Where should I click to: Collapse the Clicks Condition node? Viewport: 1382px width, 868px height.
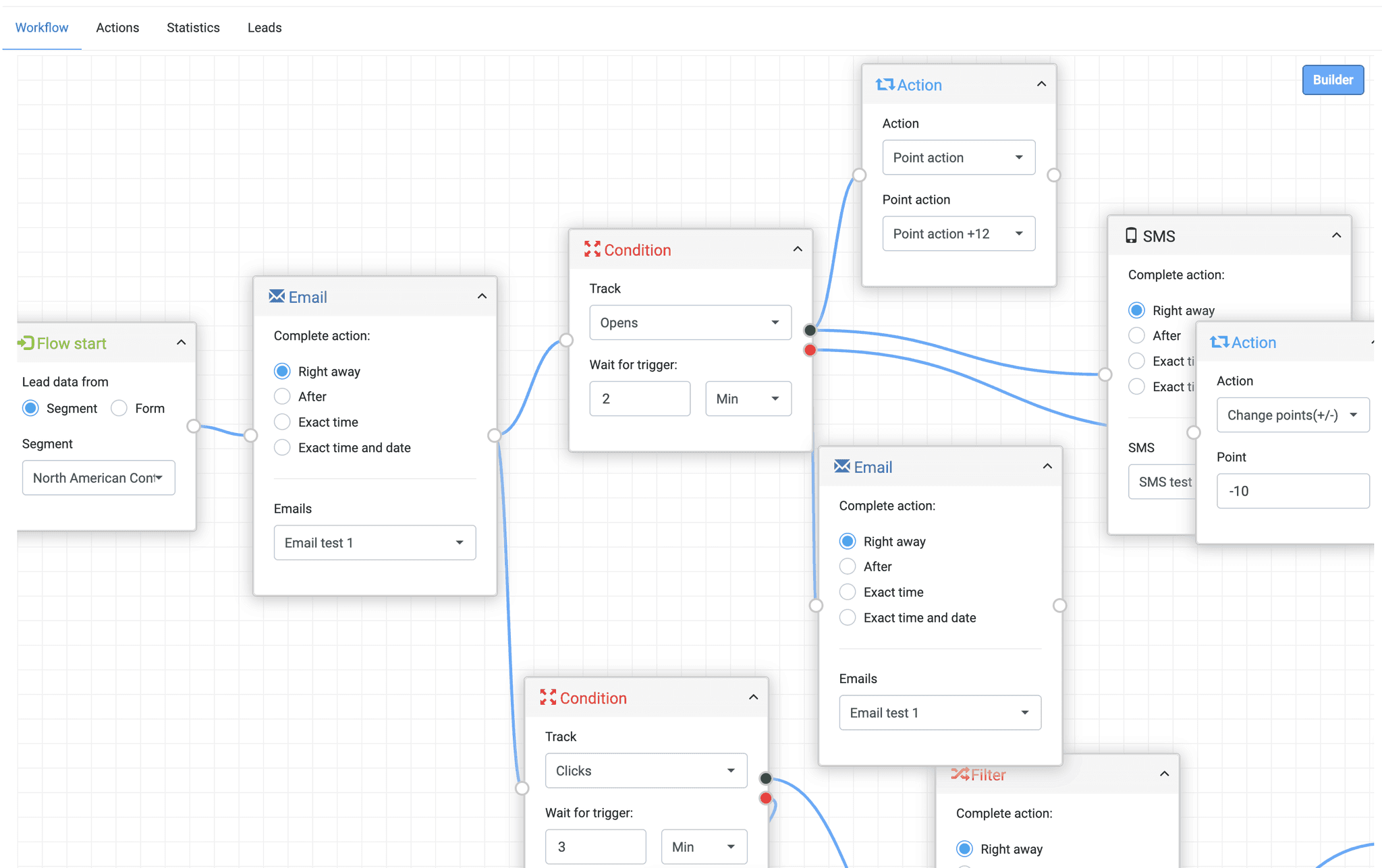(753, 697)
